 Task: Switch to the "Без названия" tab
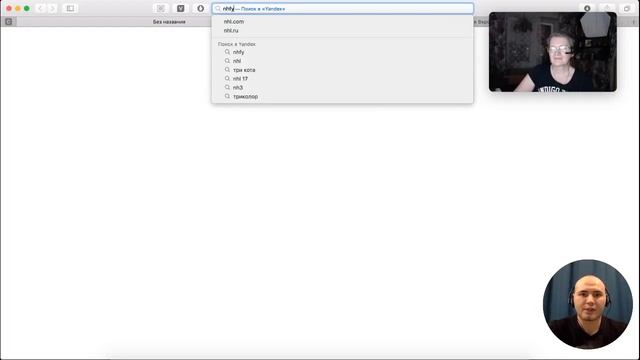coord(169,22)
